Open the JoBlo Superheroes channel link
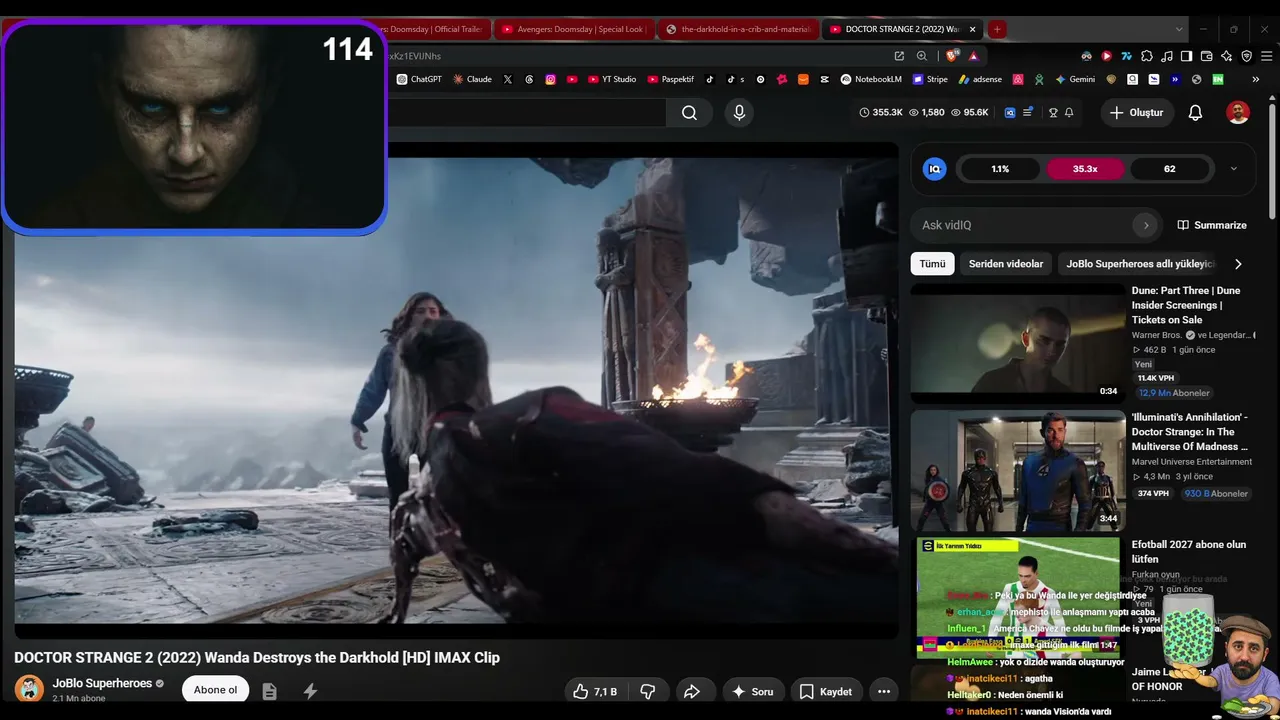The width and height of the screenshot is (1280, 720). click(102, 683)
